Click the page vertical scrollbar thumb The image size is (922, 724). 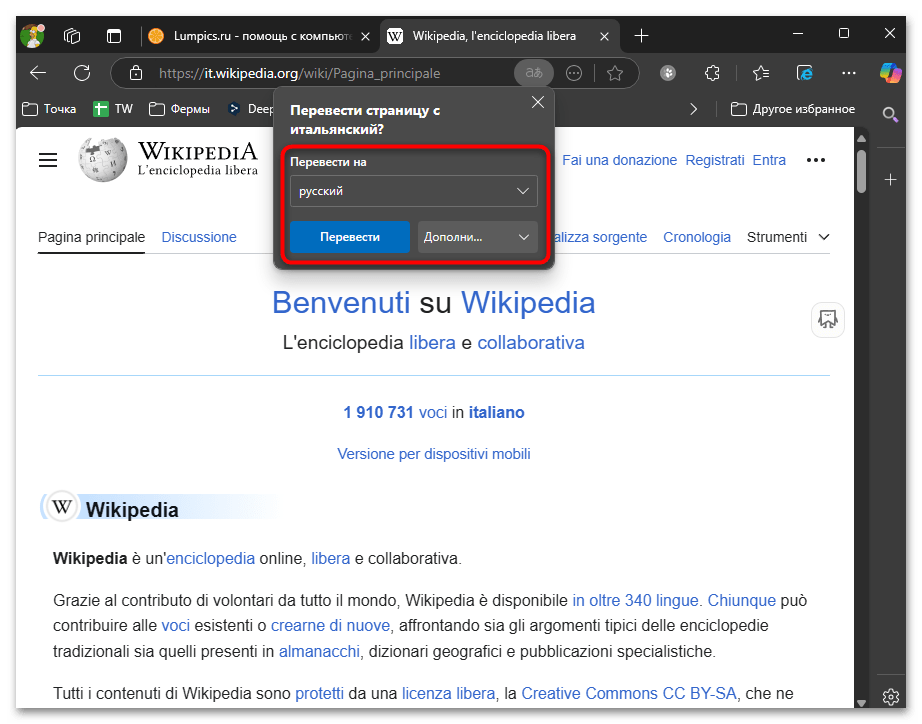pyautogui.click(x=861, y=171)
